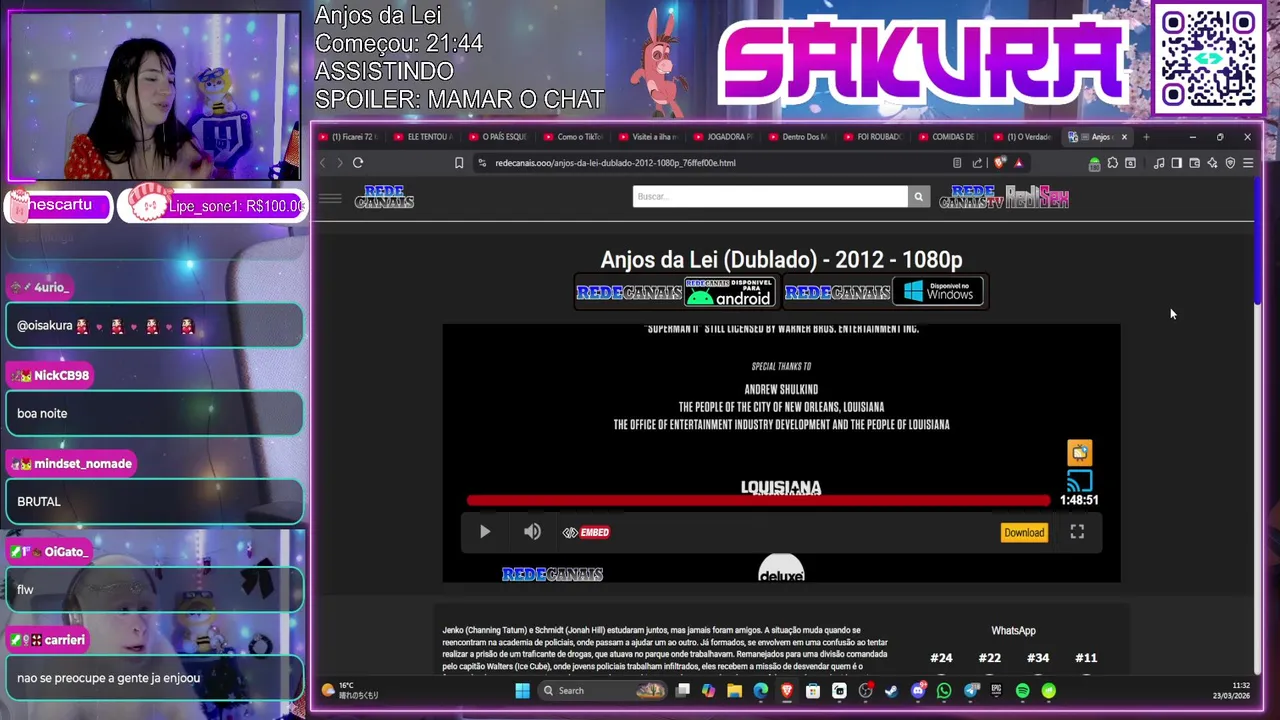Click the Brave Rewards triangle icon
Image resolution: width=1280 pixels, height=720 pixels.
(1018, 162)
